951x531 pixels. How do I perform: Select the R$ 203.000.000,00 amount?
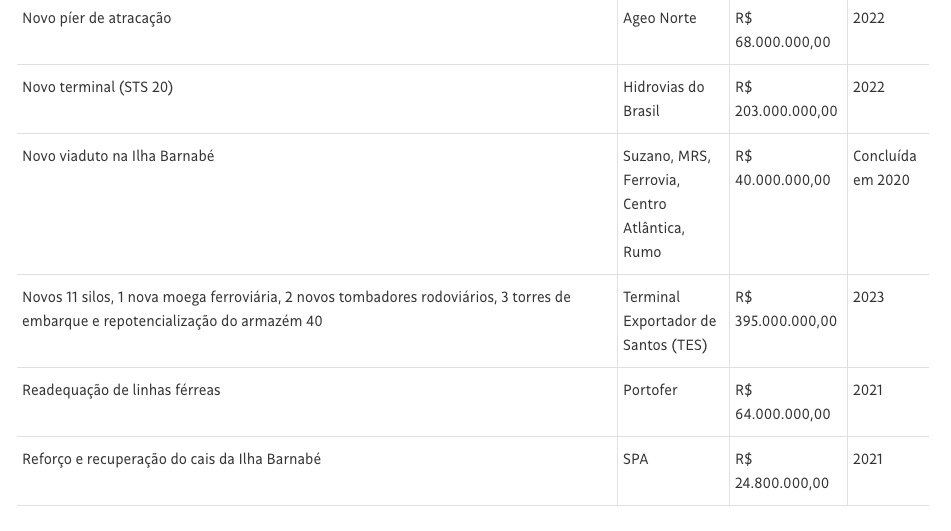(x=786, y=99)
